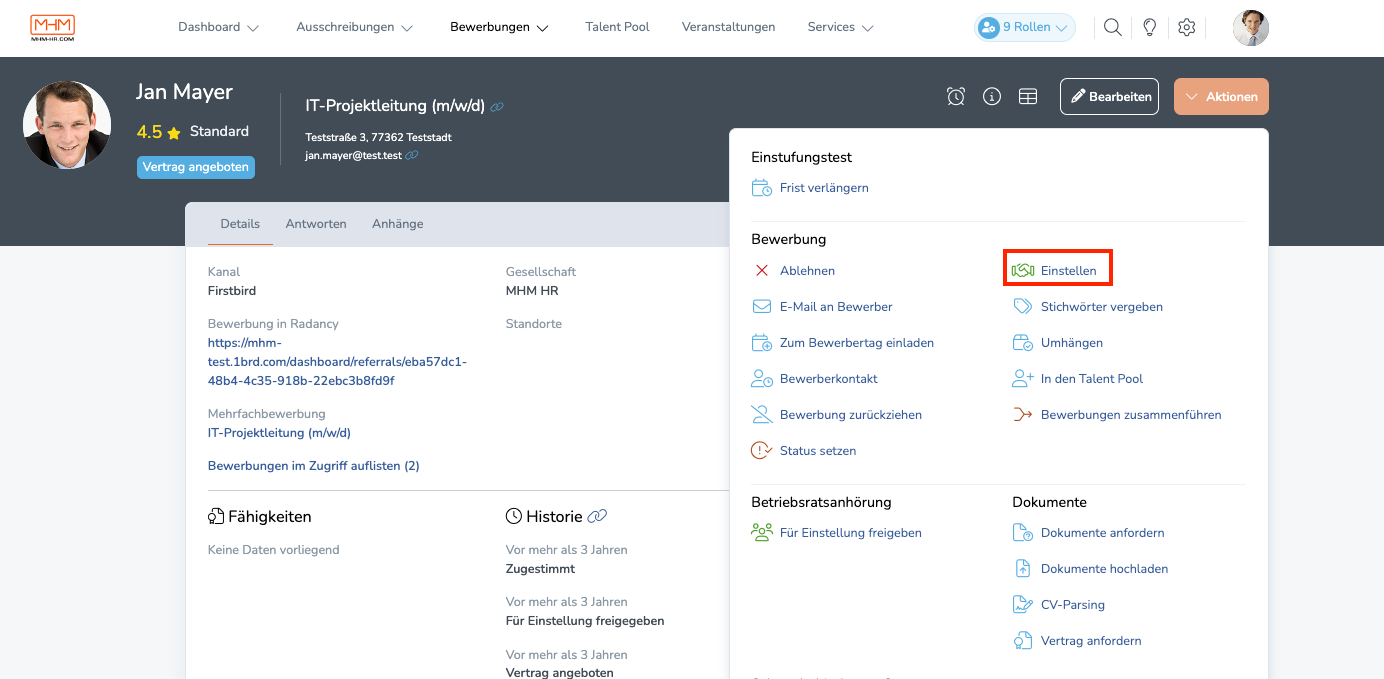
Task: Click link icon beside jan.mayer@test.test
Action: pos(412,155)
